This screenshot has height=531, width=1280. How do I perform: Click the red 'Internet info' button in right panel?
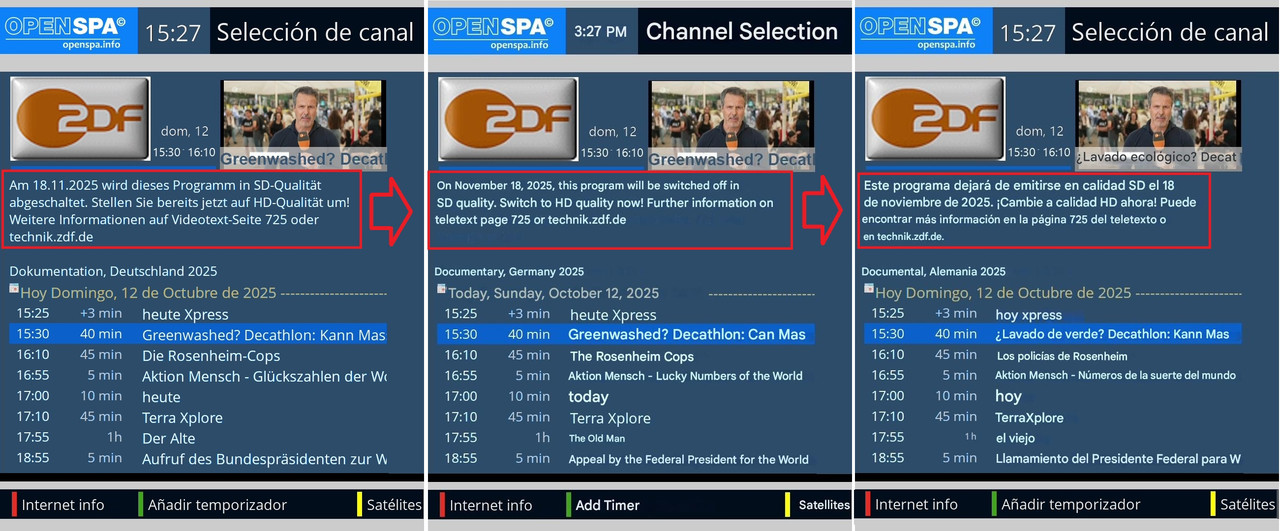912,505
